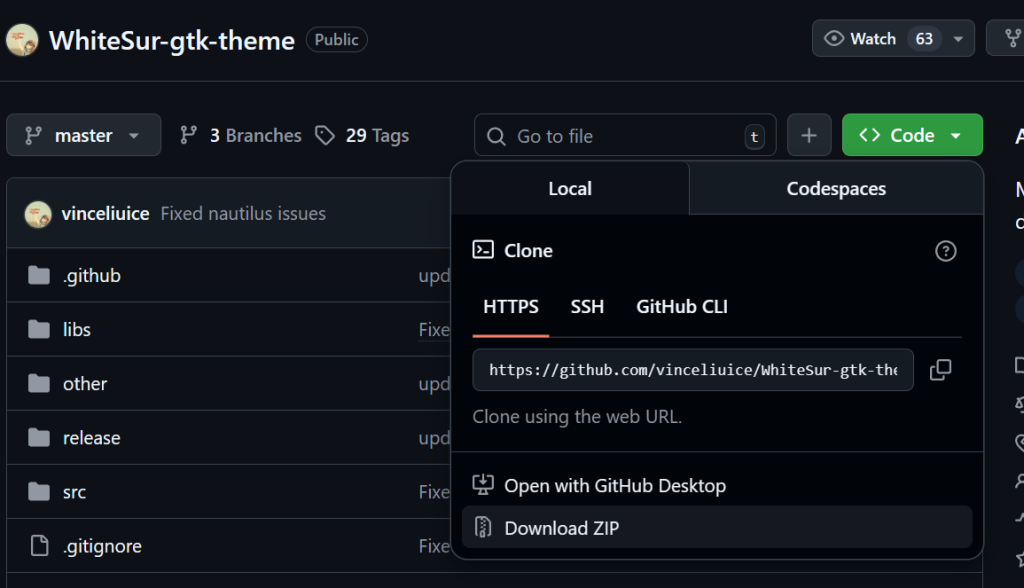Image resolution: width=1024 pixels, height=588 pixels.
Task: Click the branches icon beside 3 Branches
Action: 189,136
